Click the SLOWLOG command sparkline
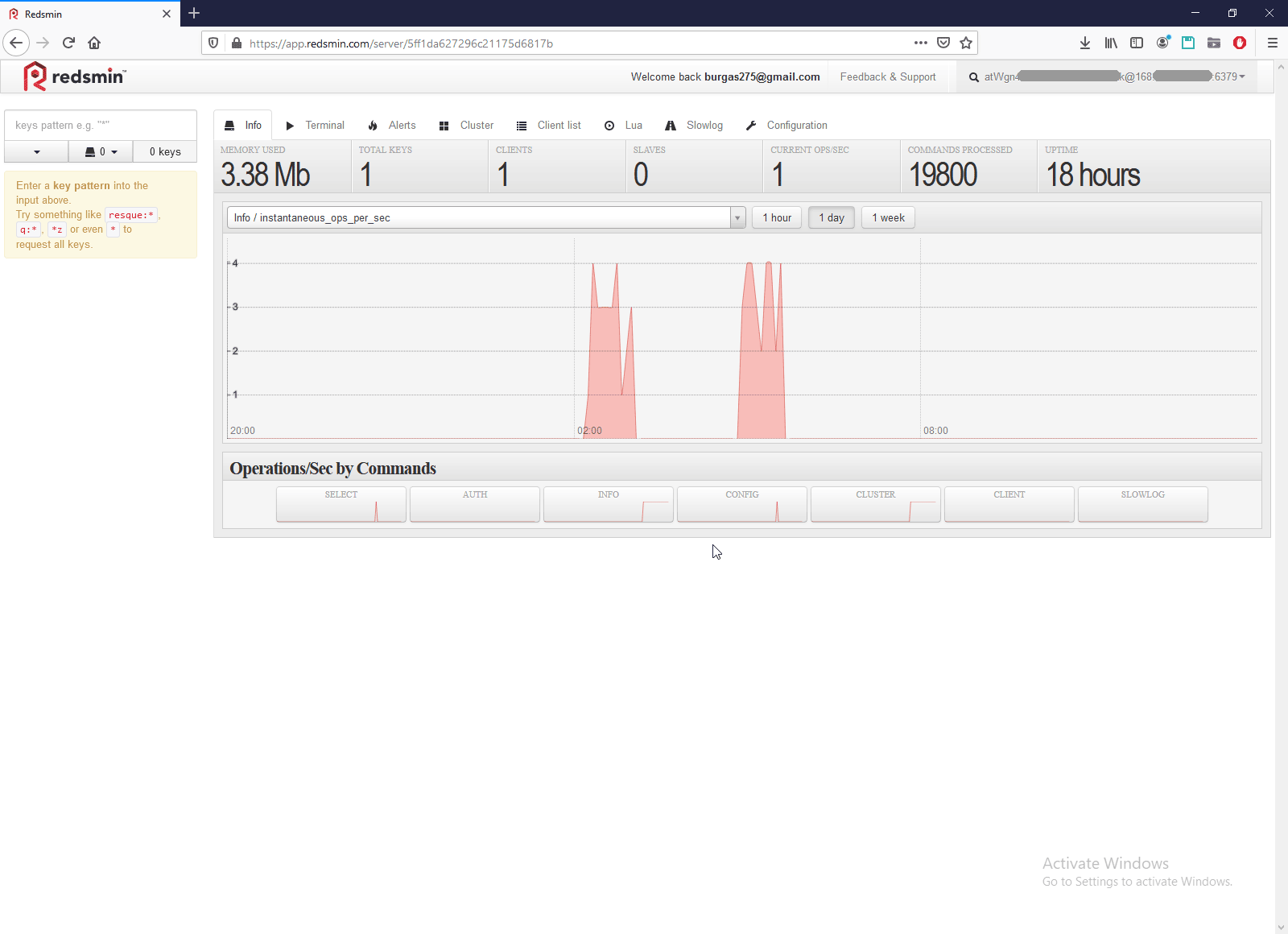Image resolution: width=1288 pixels, height=934 pixels. tap(1143, 504)
